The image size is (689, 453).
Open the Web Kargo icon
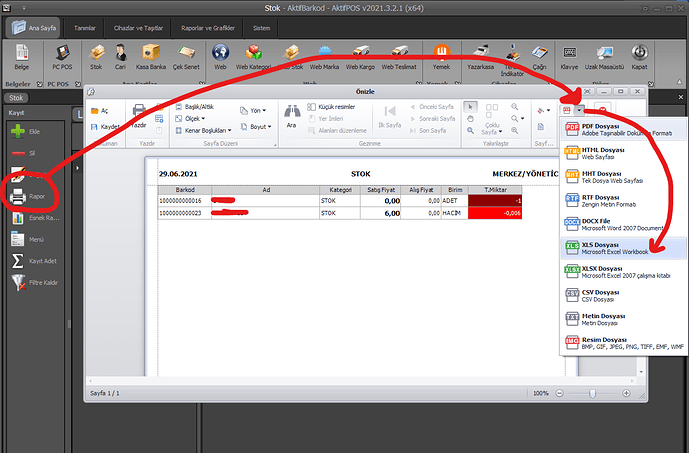[x=360, y=57]
